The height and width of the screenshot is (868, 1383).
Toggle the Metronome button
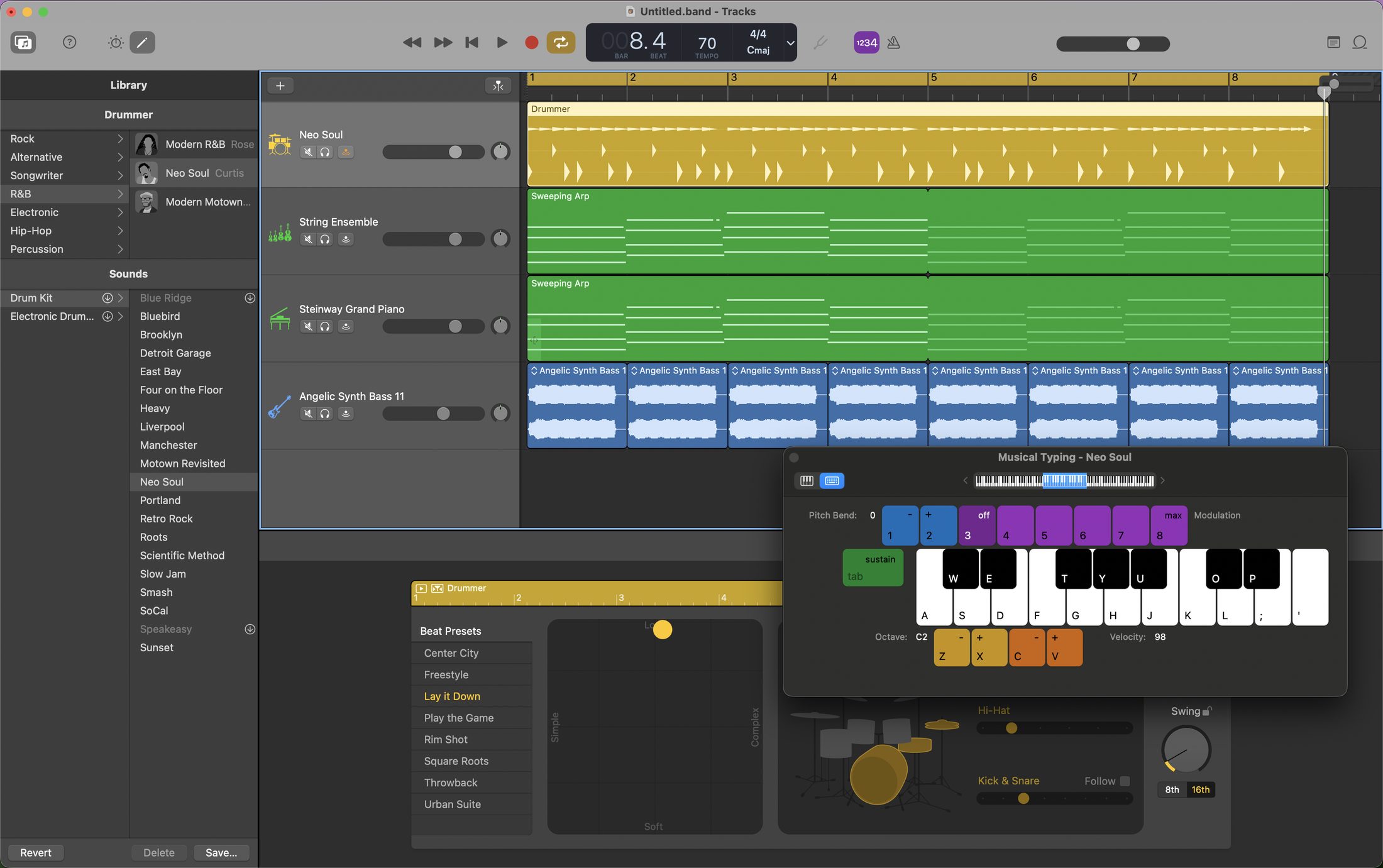[893, 43]
